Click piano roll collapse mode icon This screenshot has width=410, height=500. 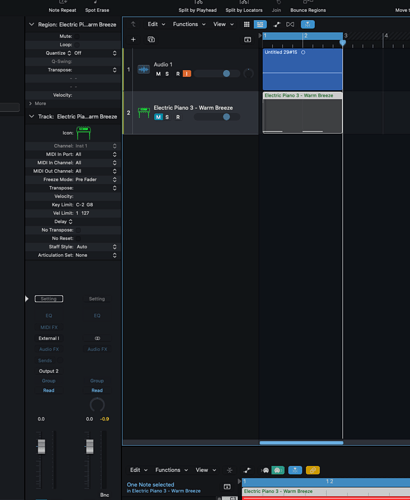coord(230,470)
